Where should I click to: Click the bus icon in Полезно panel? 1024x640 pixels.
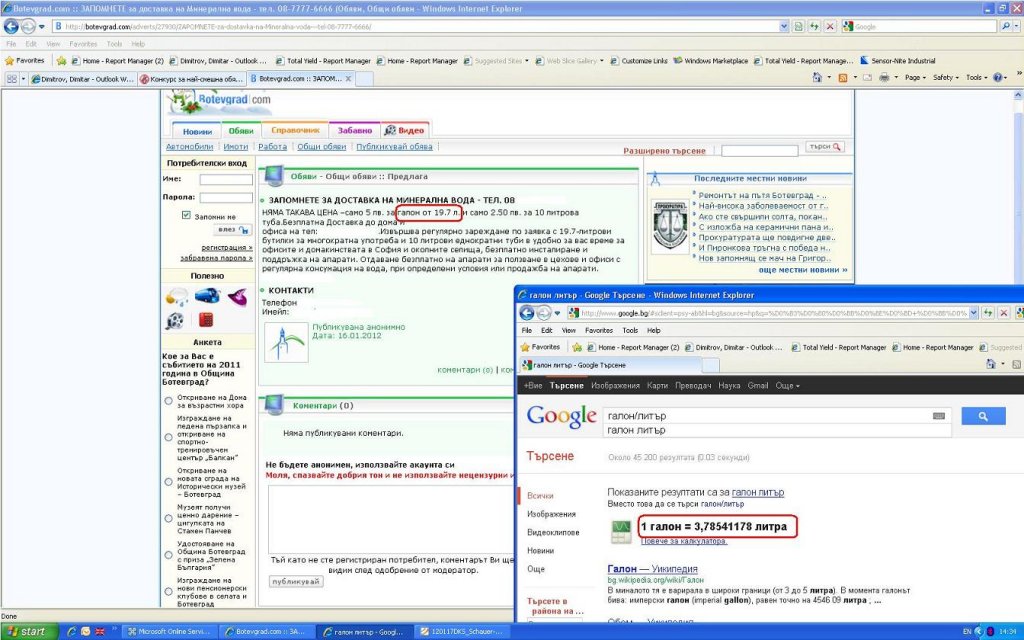coord(207,296)
